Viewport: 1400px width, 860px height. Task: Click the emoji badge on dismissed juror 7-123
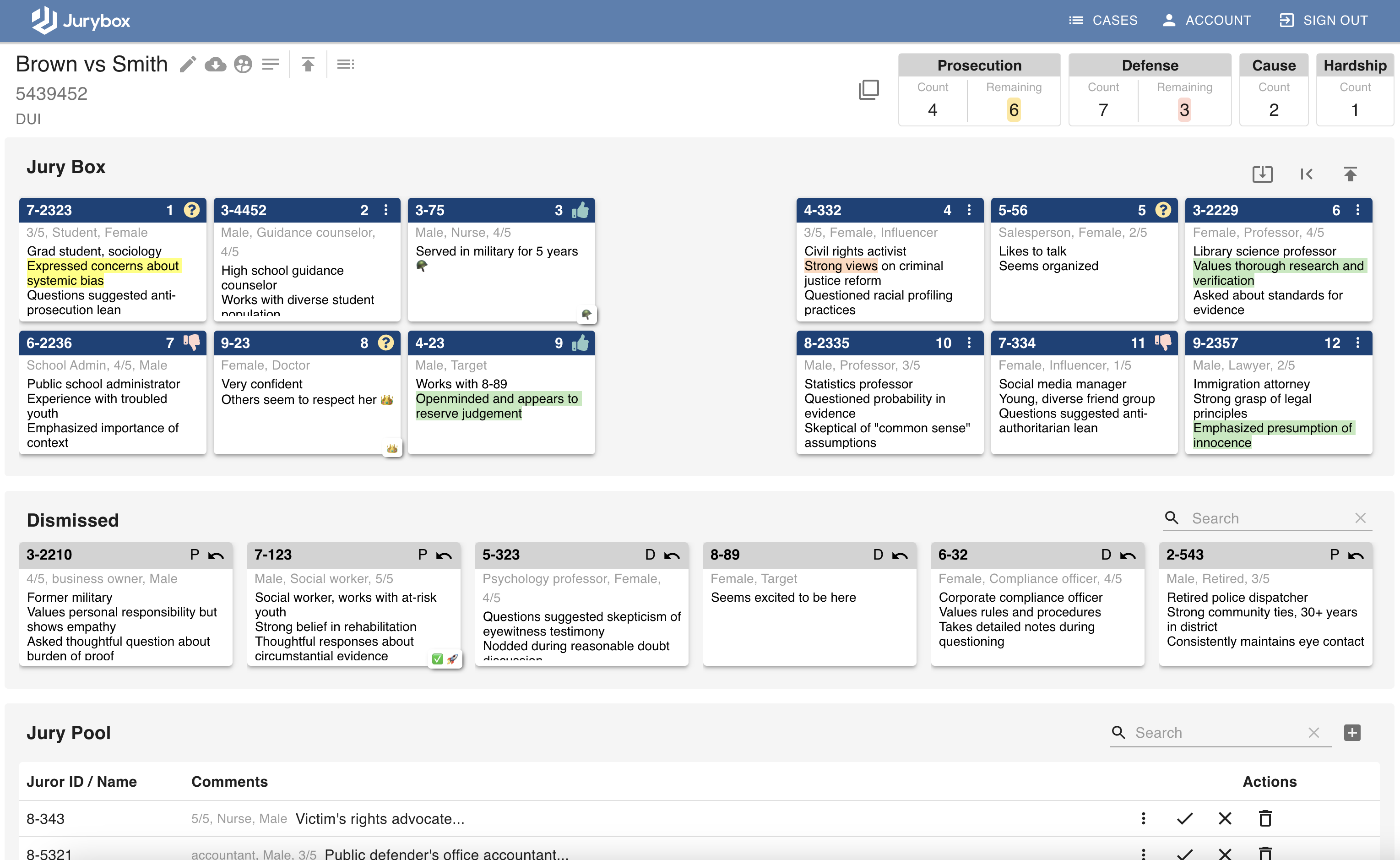pyautogui.click(x=445, y=659)
